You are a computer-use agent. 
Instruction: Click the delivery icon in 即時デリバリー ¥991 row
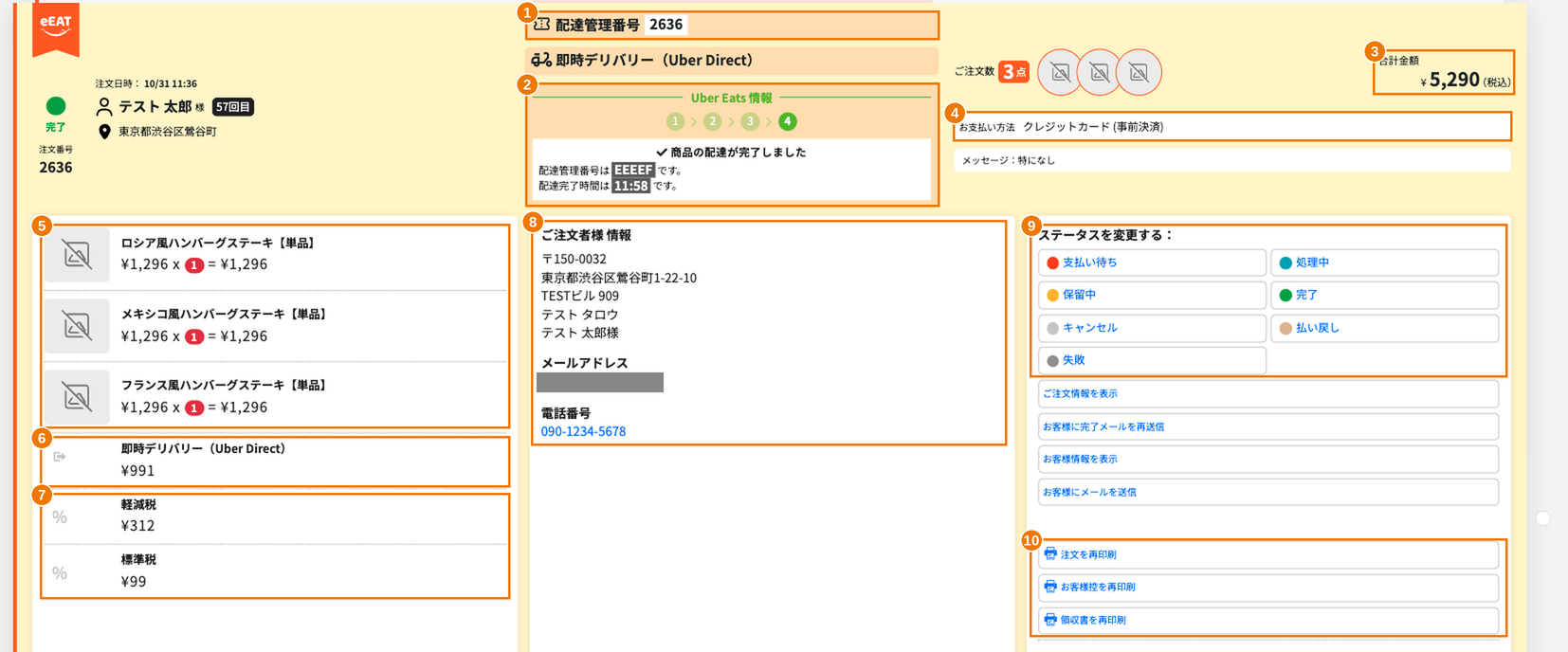coord(60,457)
